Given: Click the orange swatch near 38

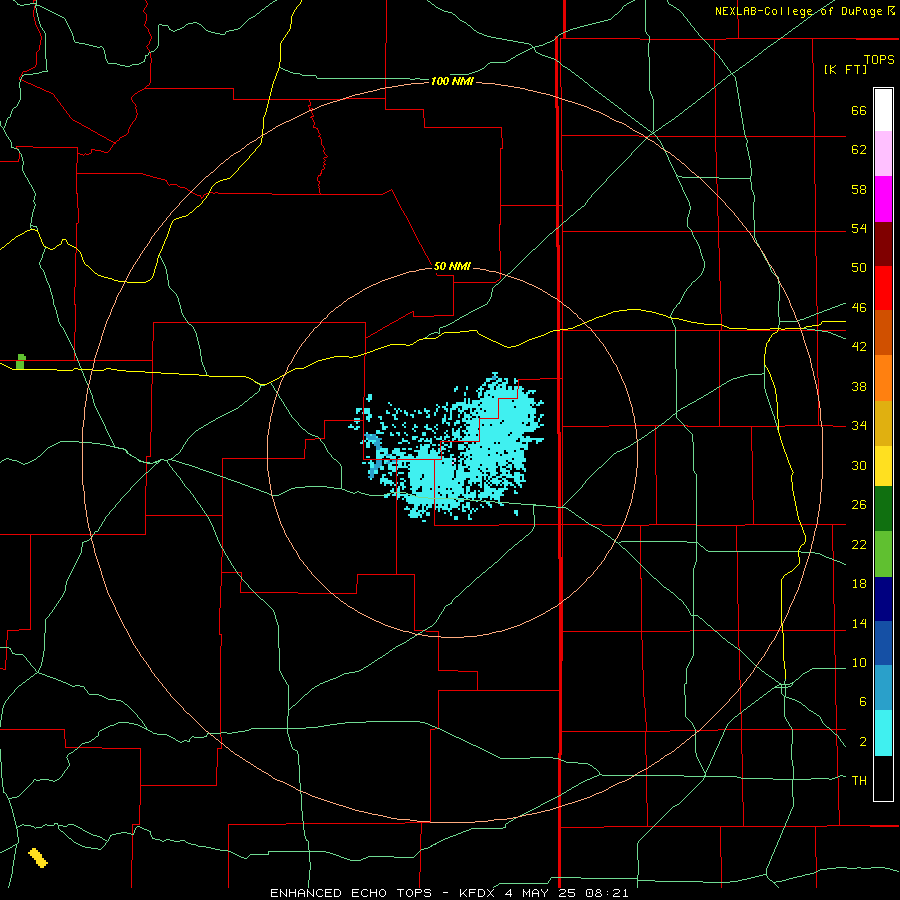Looking at the screenshot, I should (883, 378).
